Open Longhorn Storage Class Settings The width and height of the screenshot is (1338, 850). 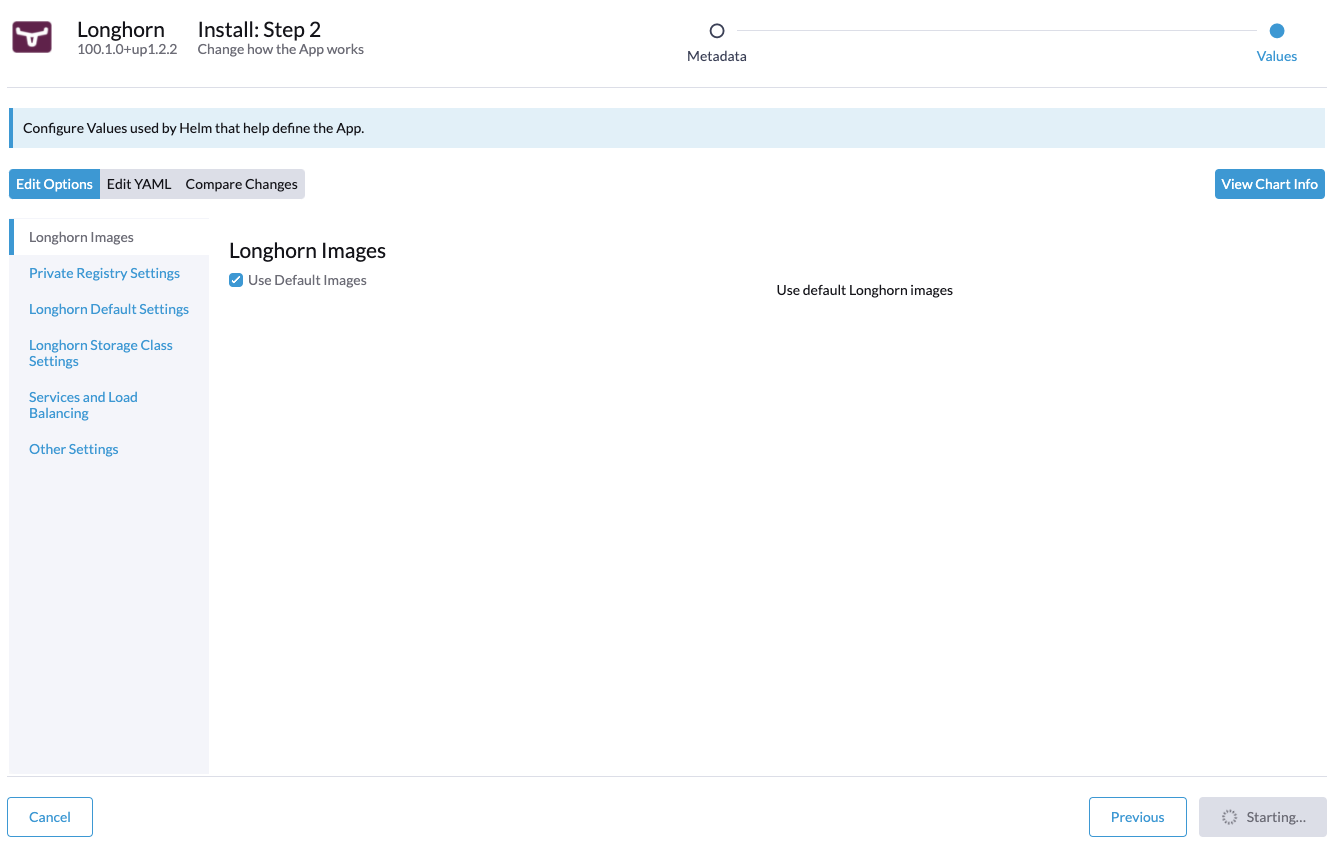[100, 352]
